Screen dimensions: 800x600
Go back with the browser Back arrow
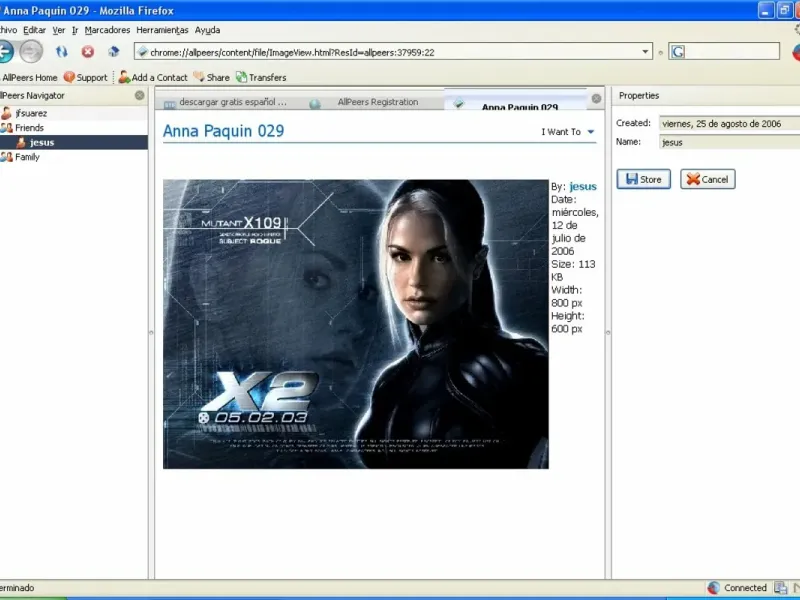5,52
